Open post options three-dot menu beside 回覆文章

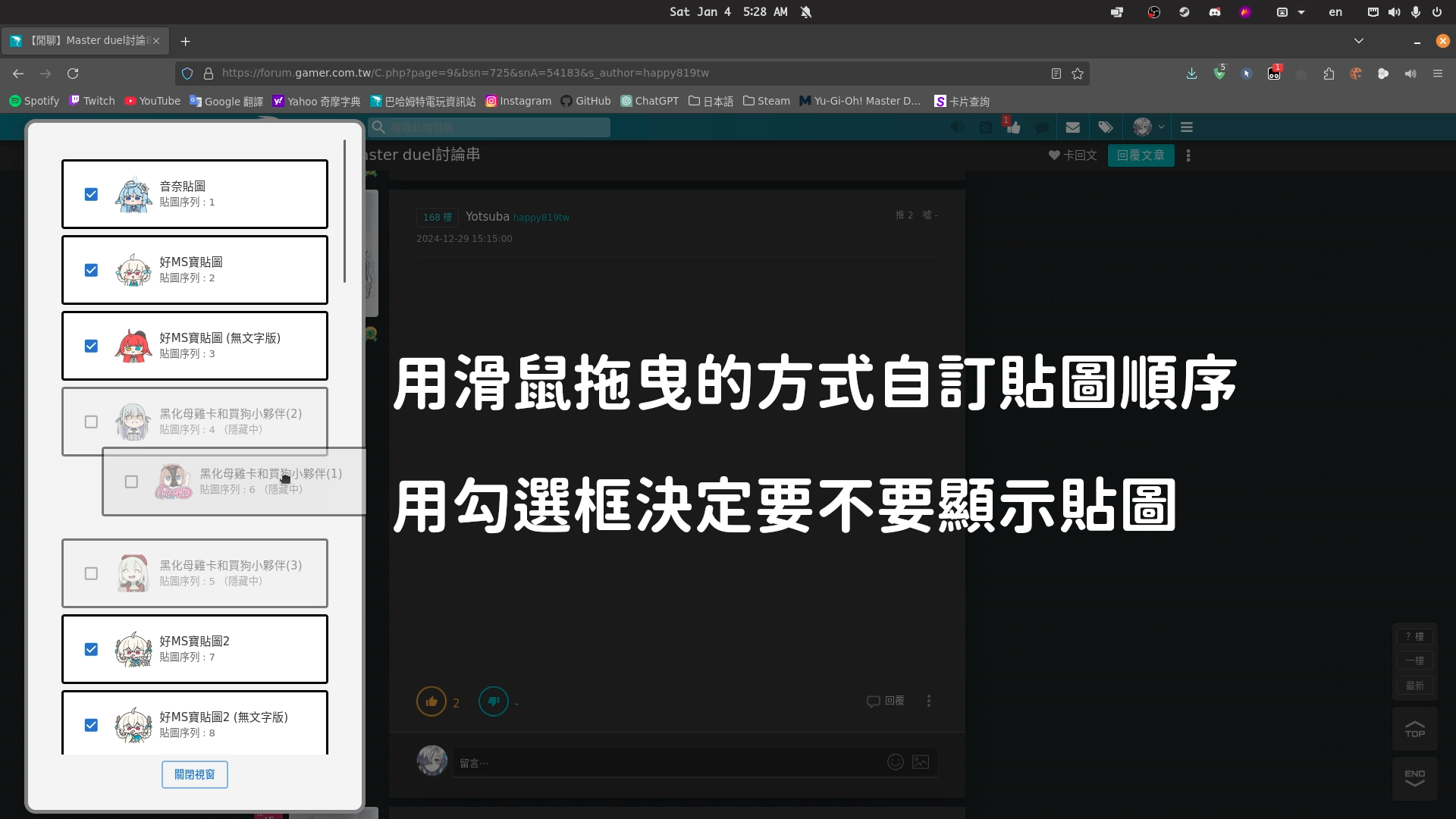(1188, 155)
